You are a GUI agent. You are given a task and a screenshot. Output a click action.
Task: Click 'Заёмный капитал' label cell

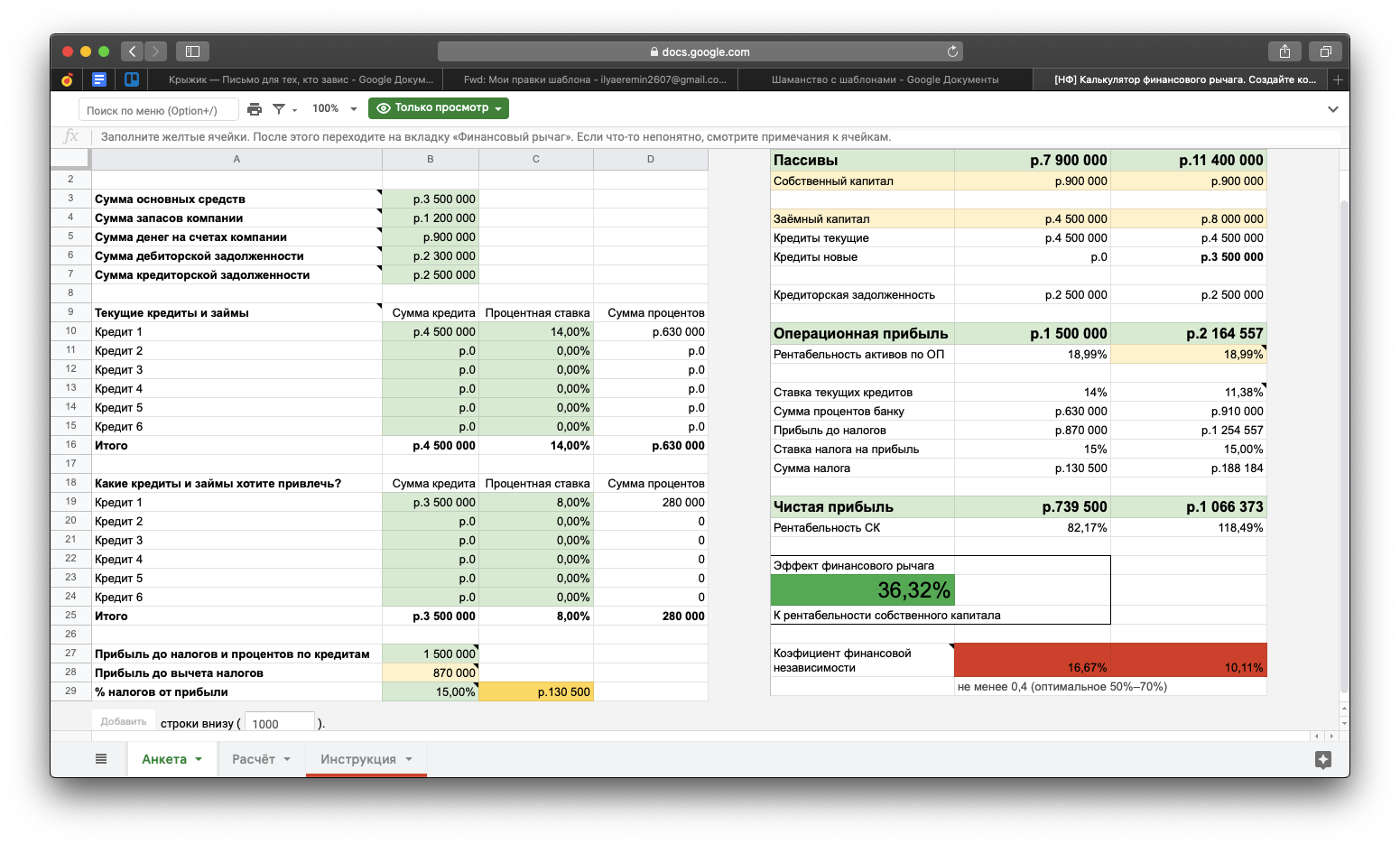point(862,218)
